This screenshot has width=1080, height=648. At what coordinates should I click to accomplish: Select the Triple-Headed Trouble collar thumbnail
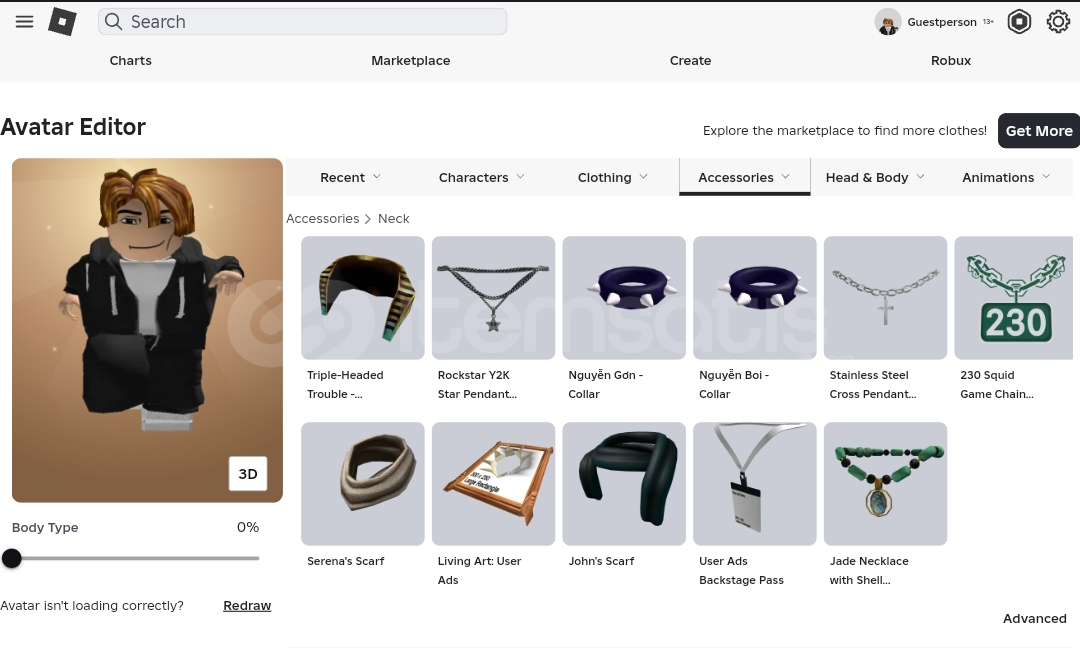pyautogui.click(x=362, y=297)
